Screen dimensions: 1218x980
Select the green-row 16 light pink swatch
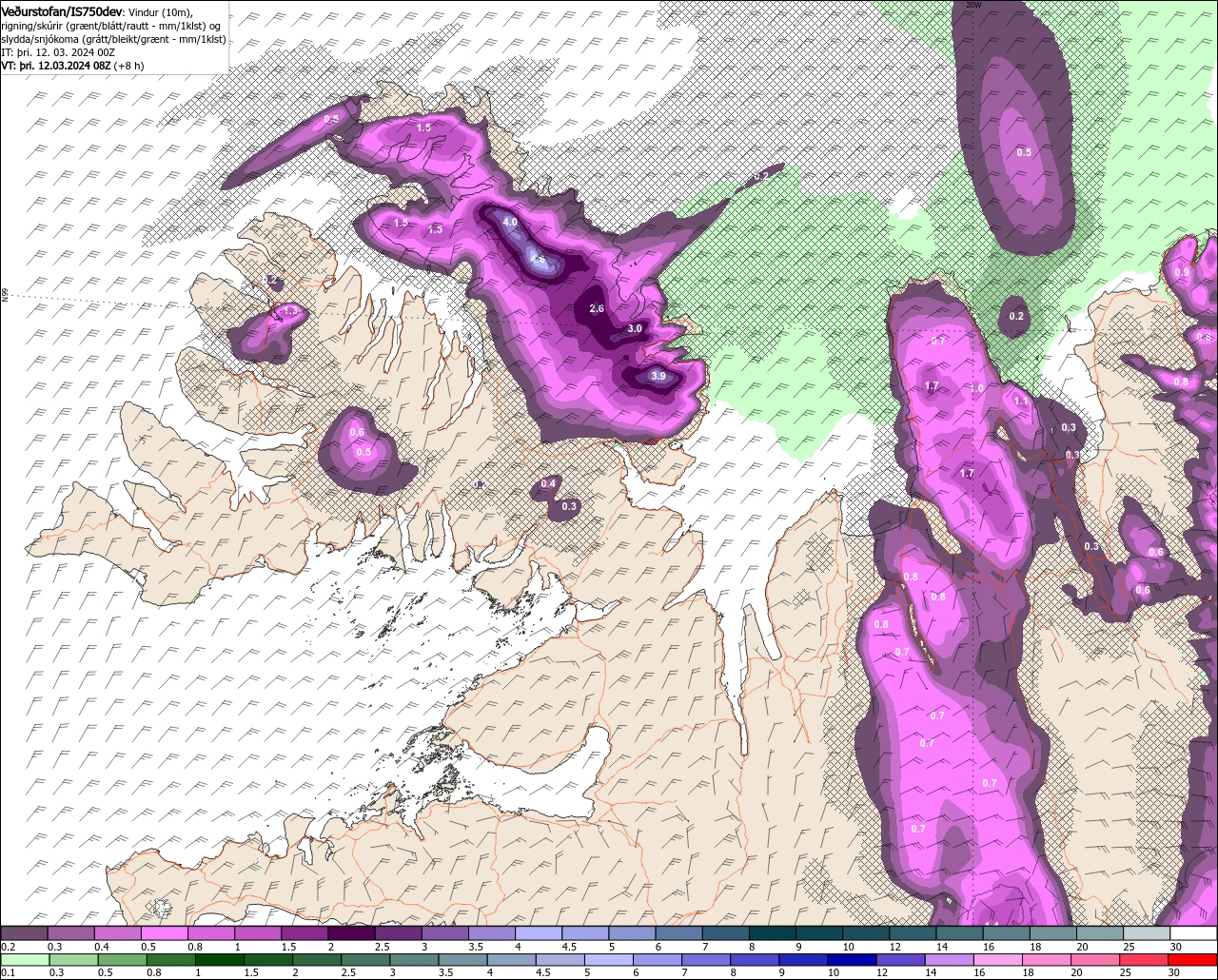[998, 960]
